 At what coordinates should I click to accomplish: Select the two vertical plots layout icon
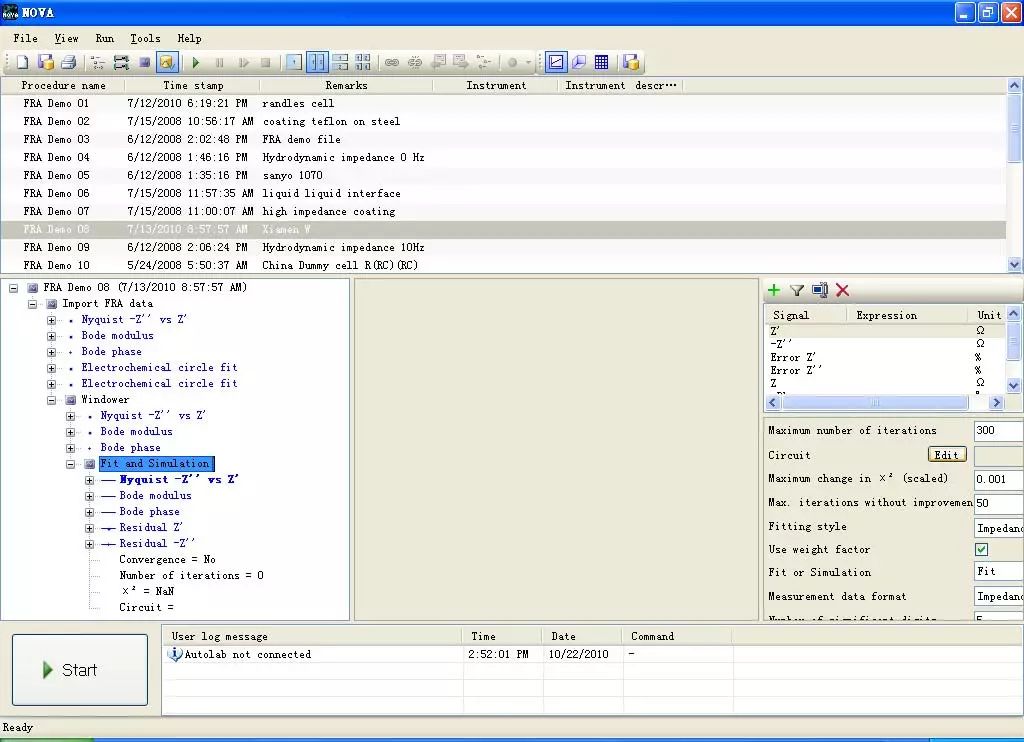(317, 62)
